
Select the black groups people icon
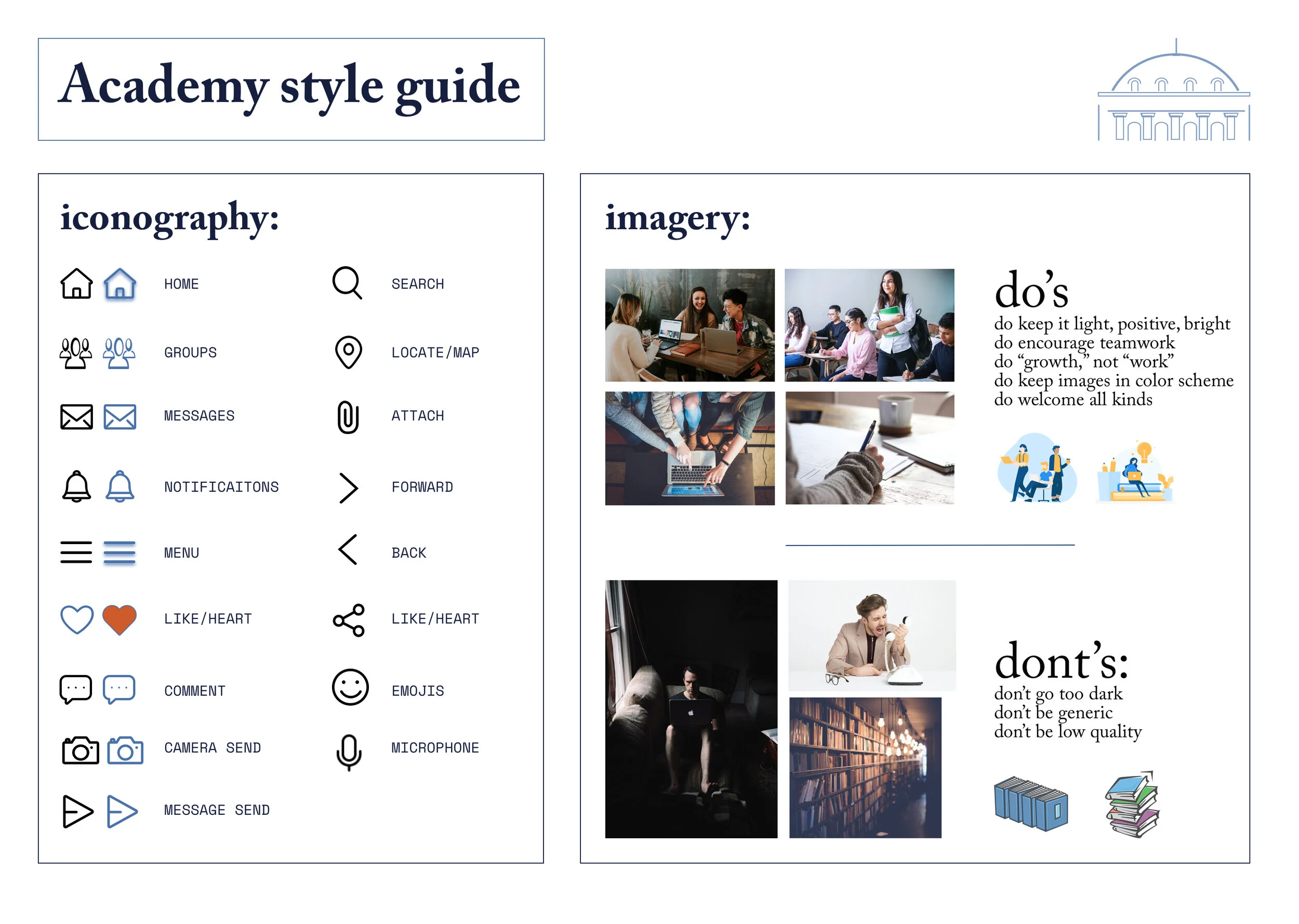pyautogui.click(x=76, y=353)
